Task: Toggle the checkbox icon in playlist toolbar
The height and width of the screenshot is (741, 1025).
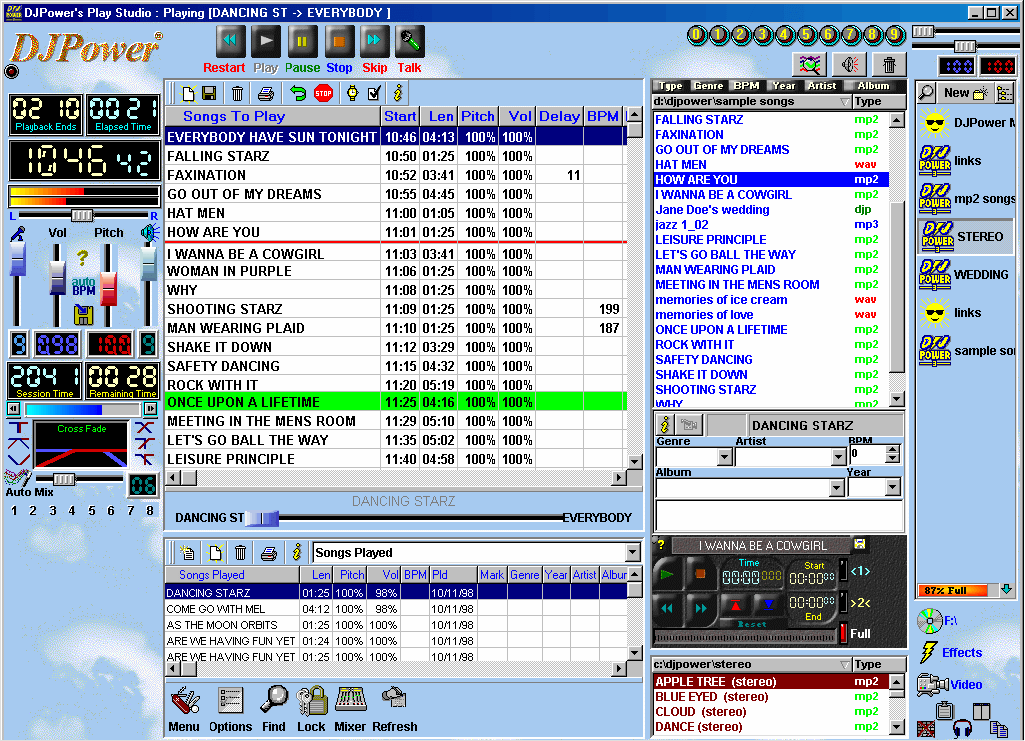Action: tap(375, 93)
